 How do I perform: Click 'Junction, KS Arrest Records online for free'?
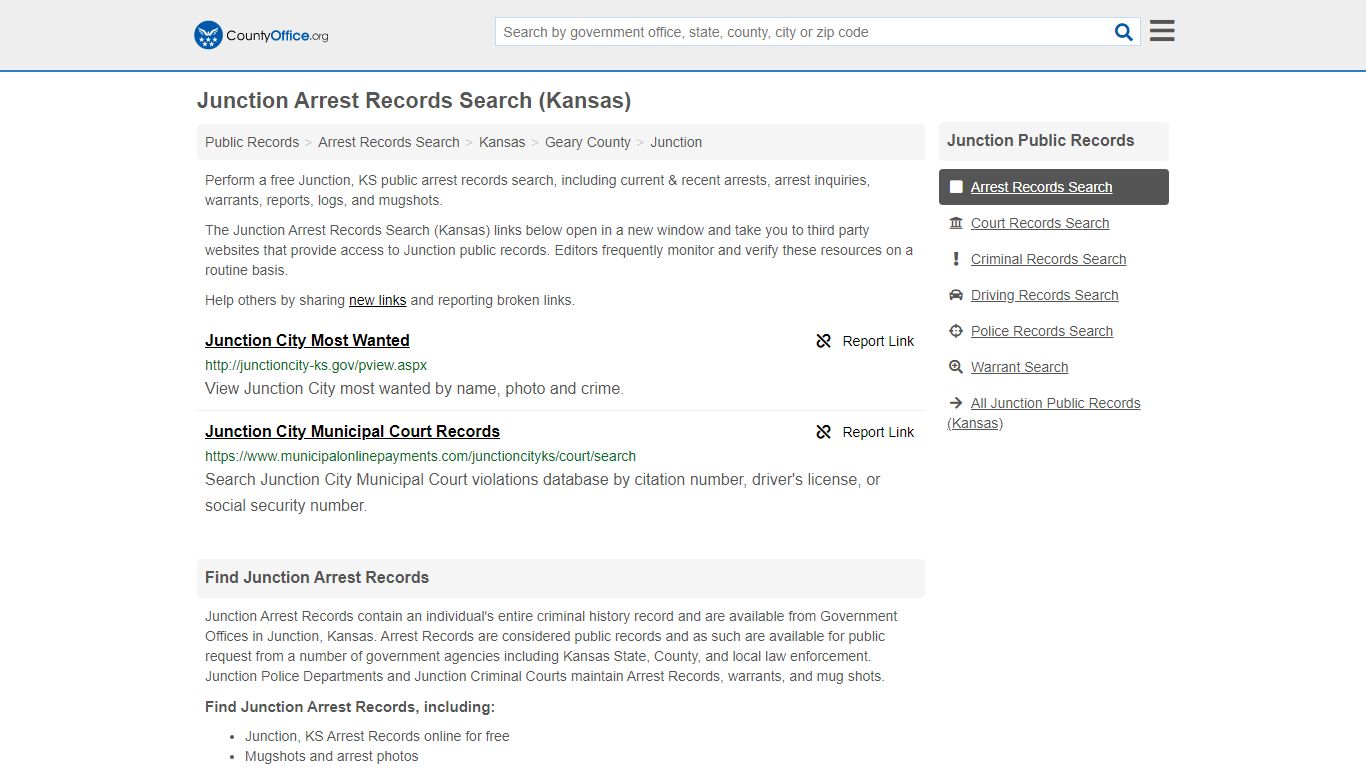[x=377, y=736]
